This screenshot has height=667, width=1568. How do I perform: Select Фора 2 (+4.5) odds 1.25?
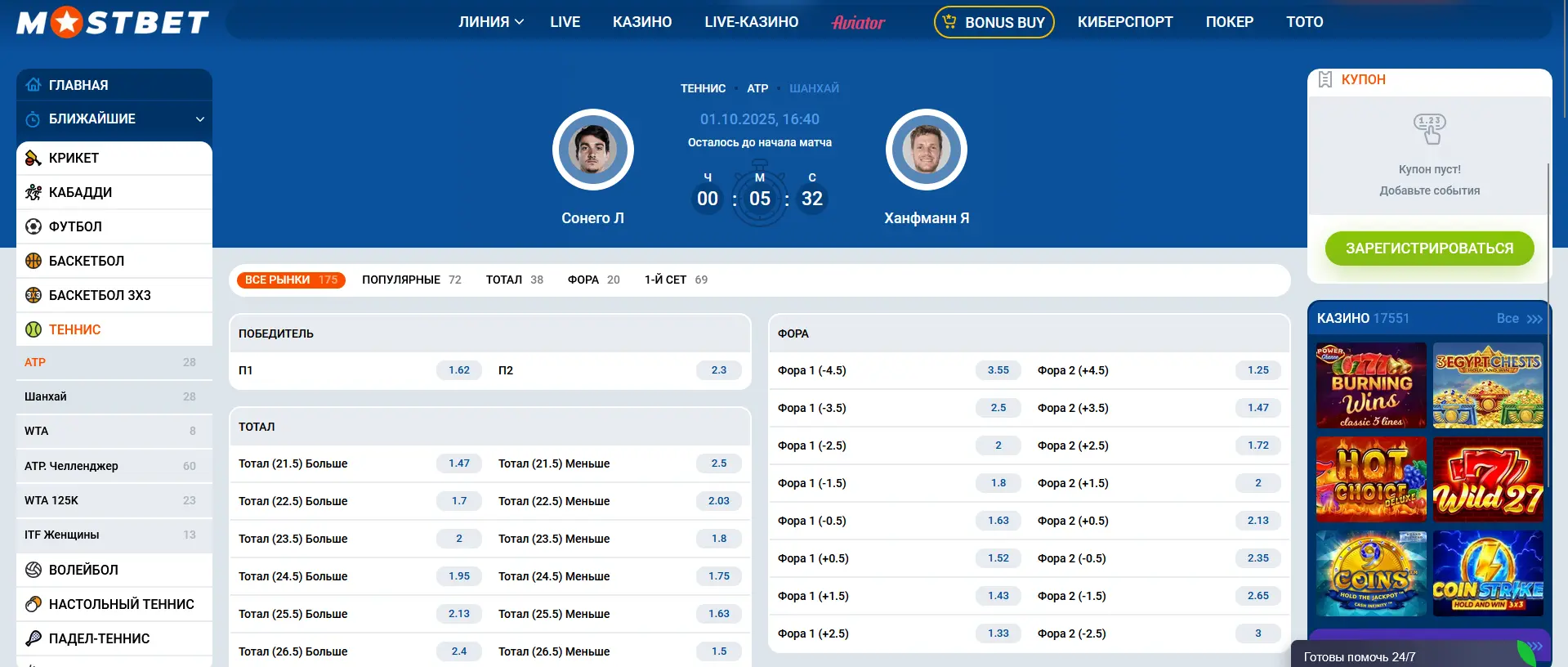pos(1258,370)
